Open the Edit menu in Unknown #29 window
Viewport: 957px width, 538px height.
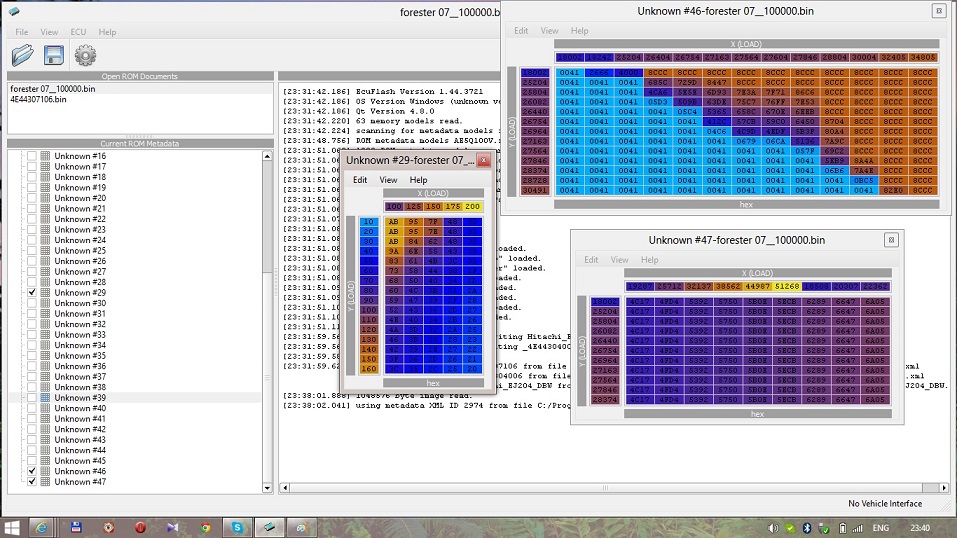coord(359,180)
